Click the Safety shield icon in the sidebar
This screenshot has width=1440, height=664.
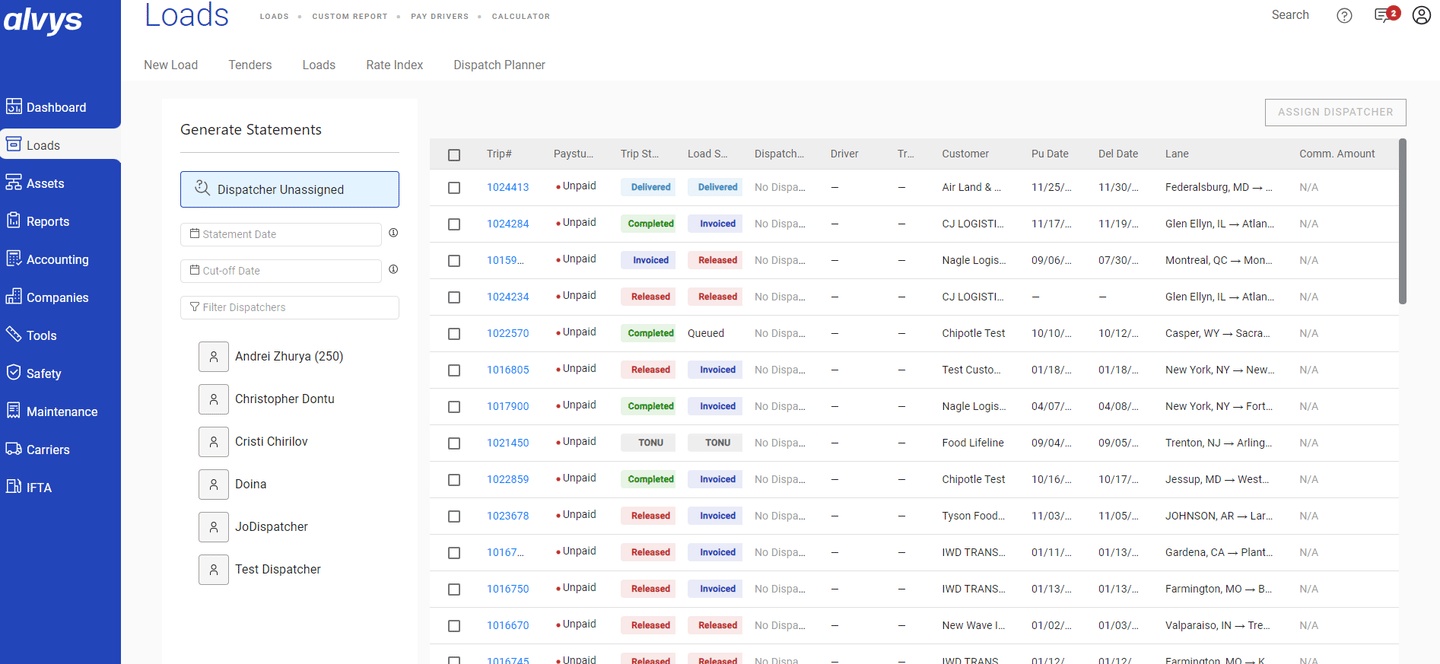[x=14, y=373]
